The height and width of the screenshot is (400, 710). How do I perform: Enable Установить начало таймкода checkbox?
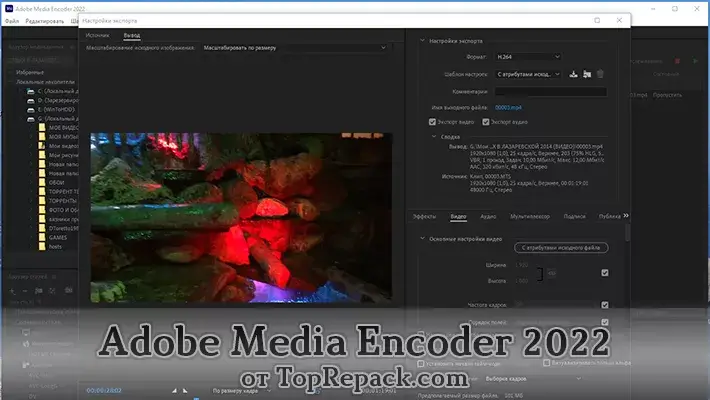[x=420, y=363]
